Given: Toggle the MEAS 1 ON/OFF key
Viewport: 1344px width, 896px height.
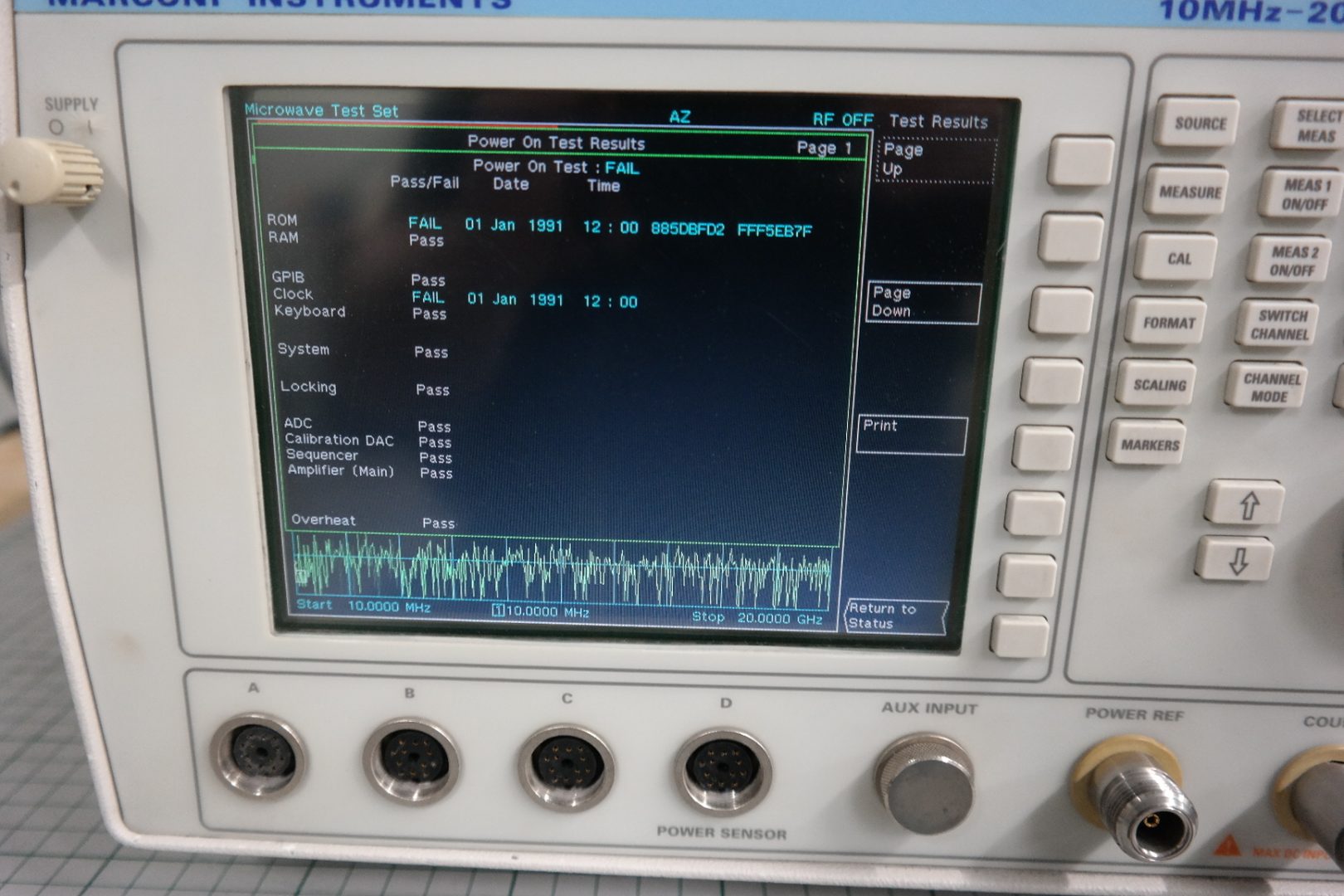Looking at the screenshot, I should (1305, 194).
